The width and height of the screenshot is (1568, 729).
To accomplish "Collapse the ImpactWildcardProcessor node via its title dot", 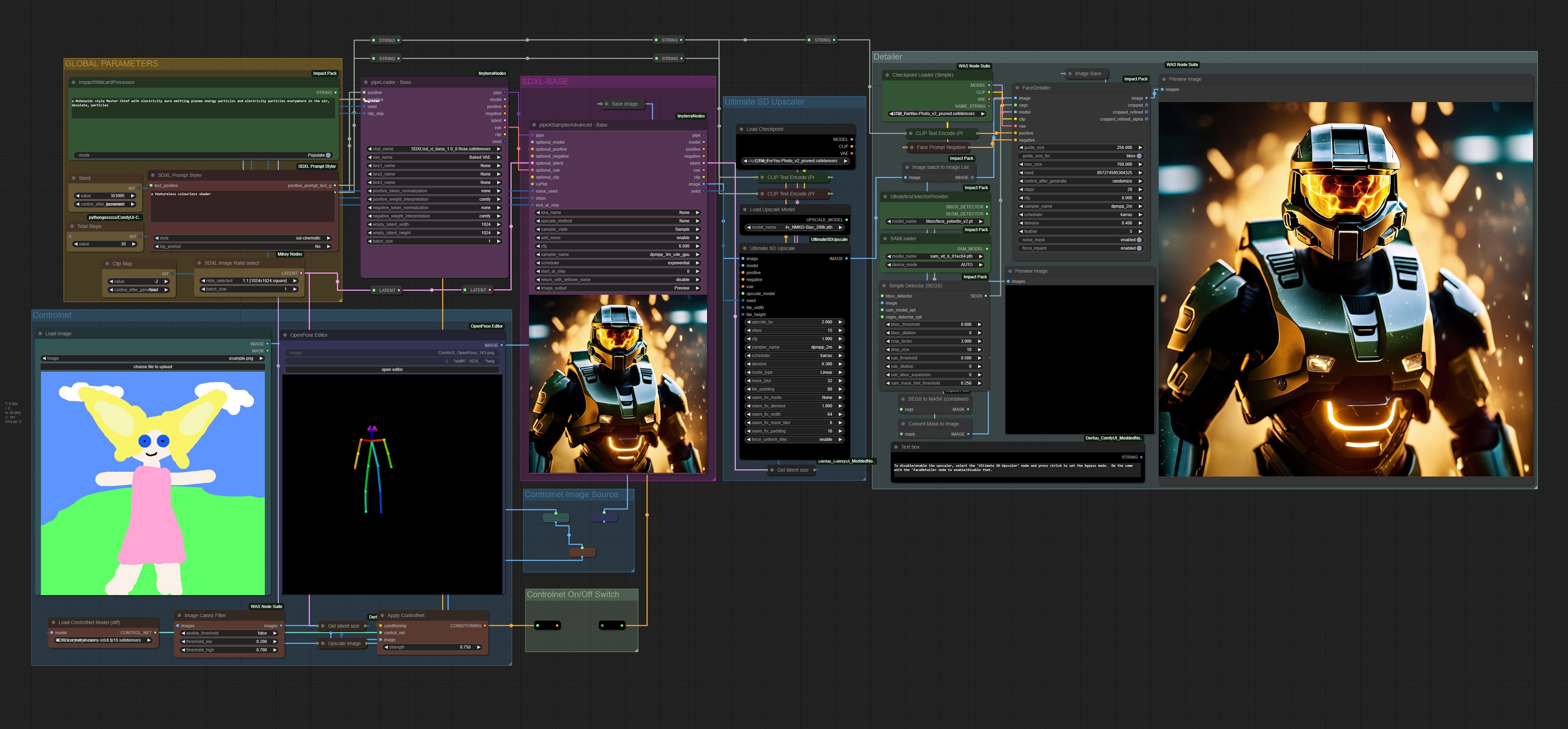I will [74, 82].
